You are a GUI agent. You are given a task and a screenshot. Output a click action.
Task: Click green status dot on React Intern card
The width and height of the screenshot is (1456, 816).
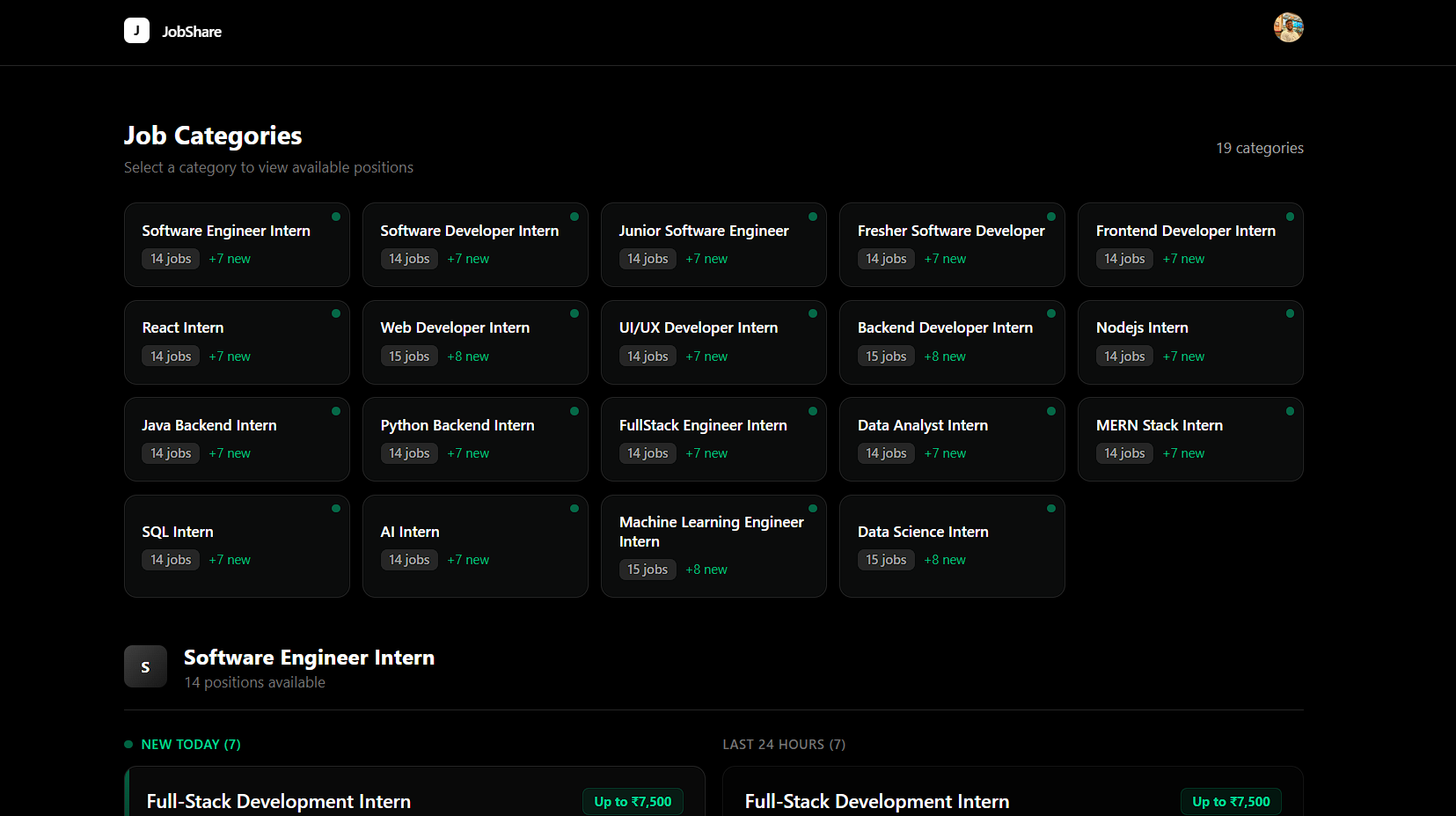click(x=336, y=313)
